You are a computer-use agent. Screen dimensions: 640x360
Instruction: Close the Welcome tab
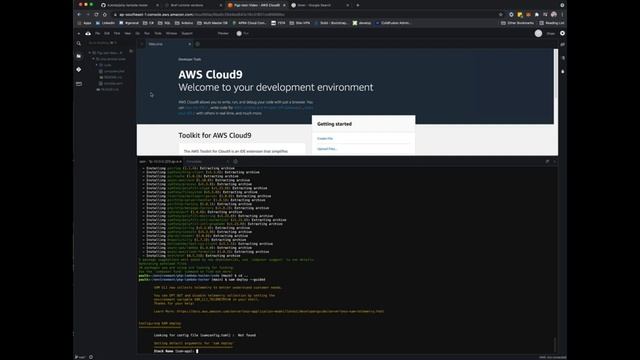pos(189,44)
